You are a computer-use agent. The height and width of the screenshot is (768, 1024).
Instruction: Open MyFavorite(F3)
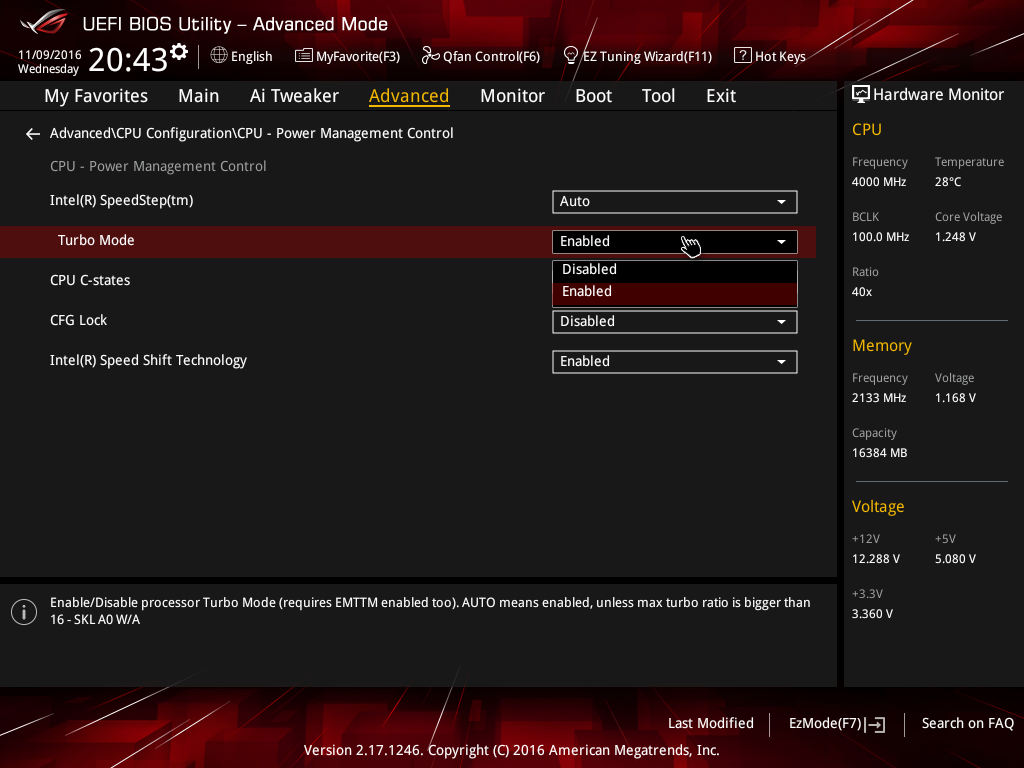coord(347,56)
